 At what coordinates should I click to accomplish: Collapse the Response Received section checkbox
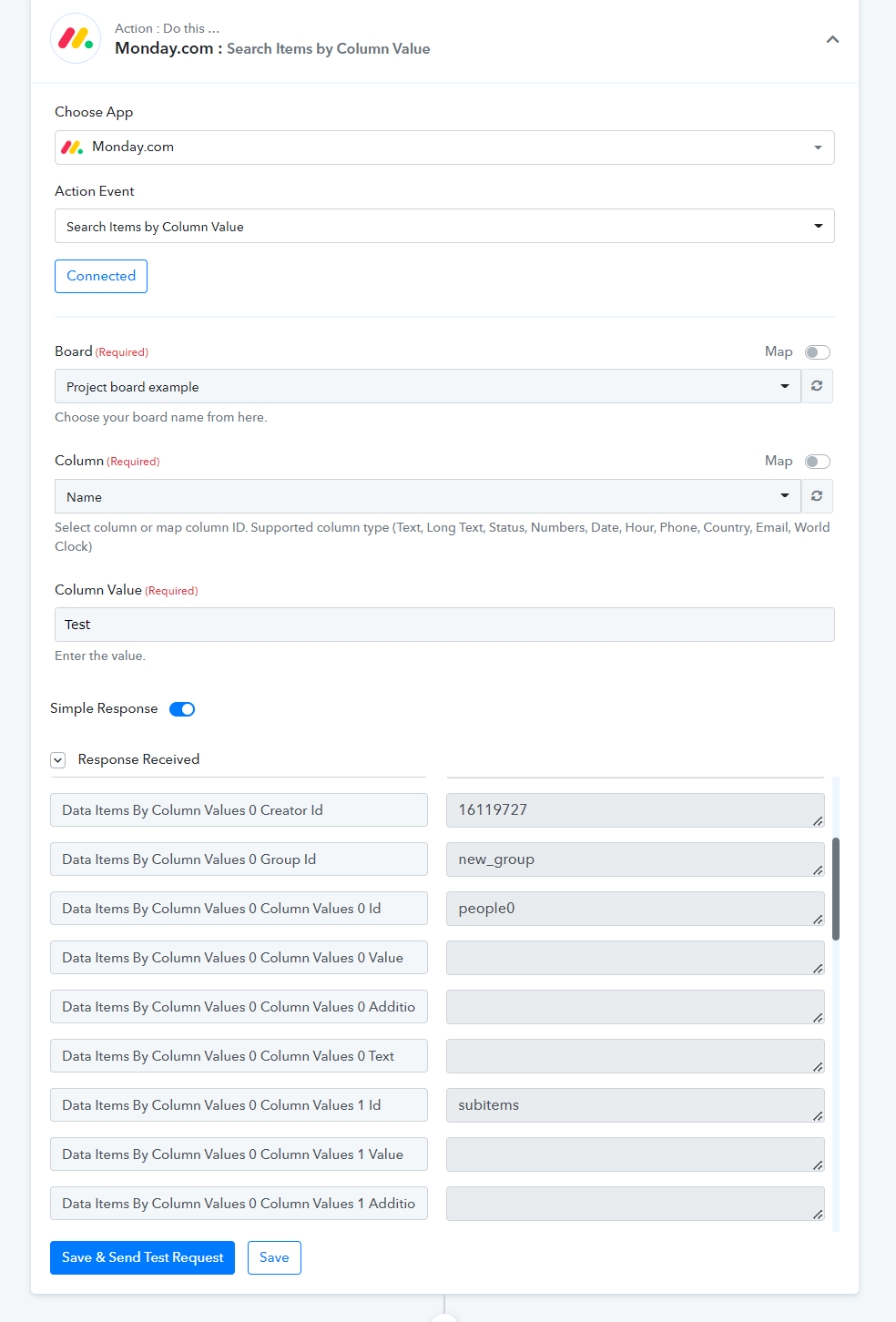point(58,760)
